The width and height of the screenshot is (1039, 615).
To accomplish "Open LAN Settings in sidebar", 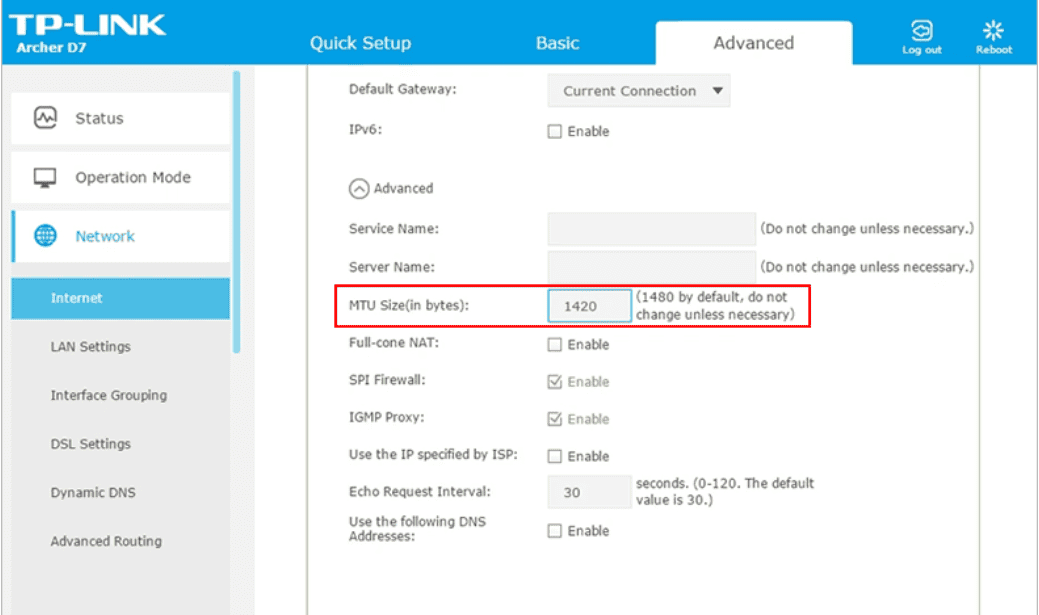I will tap(91, 347).
